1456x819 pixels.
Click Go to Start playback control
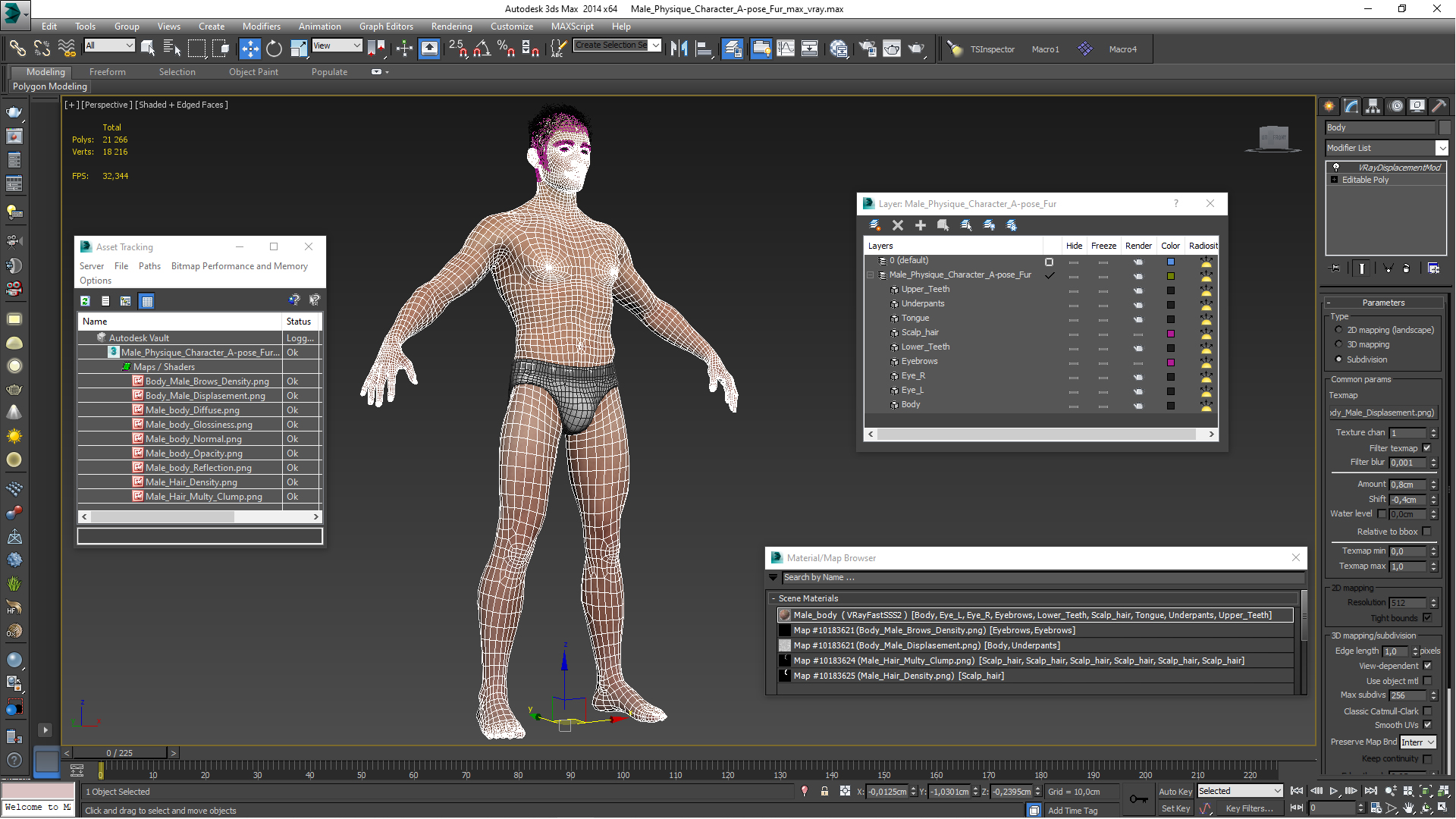tap(1297, 791)
